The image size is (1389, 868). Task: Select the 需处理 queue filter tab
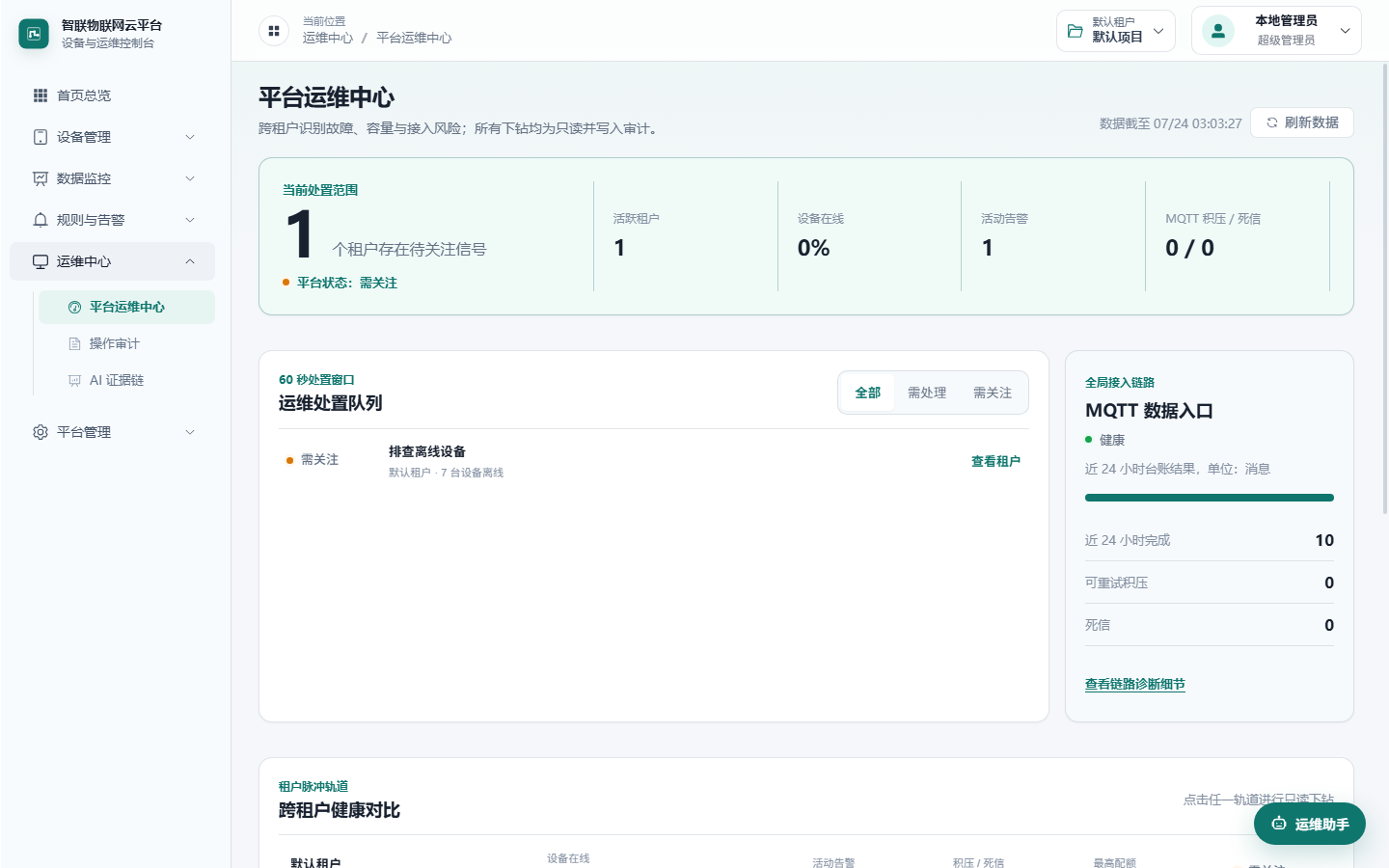(x=927, y=393)
